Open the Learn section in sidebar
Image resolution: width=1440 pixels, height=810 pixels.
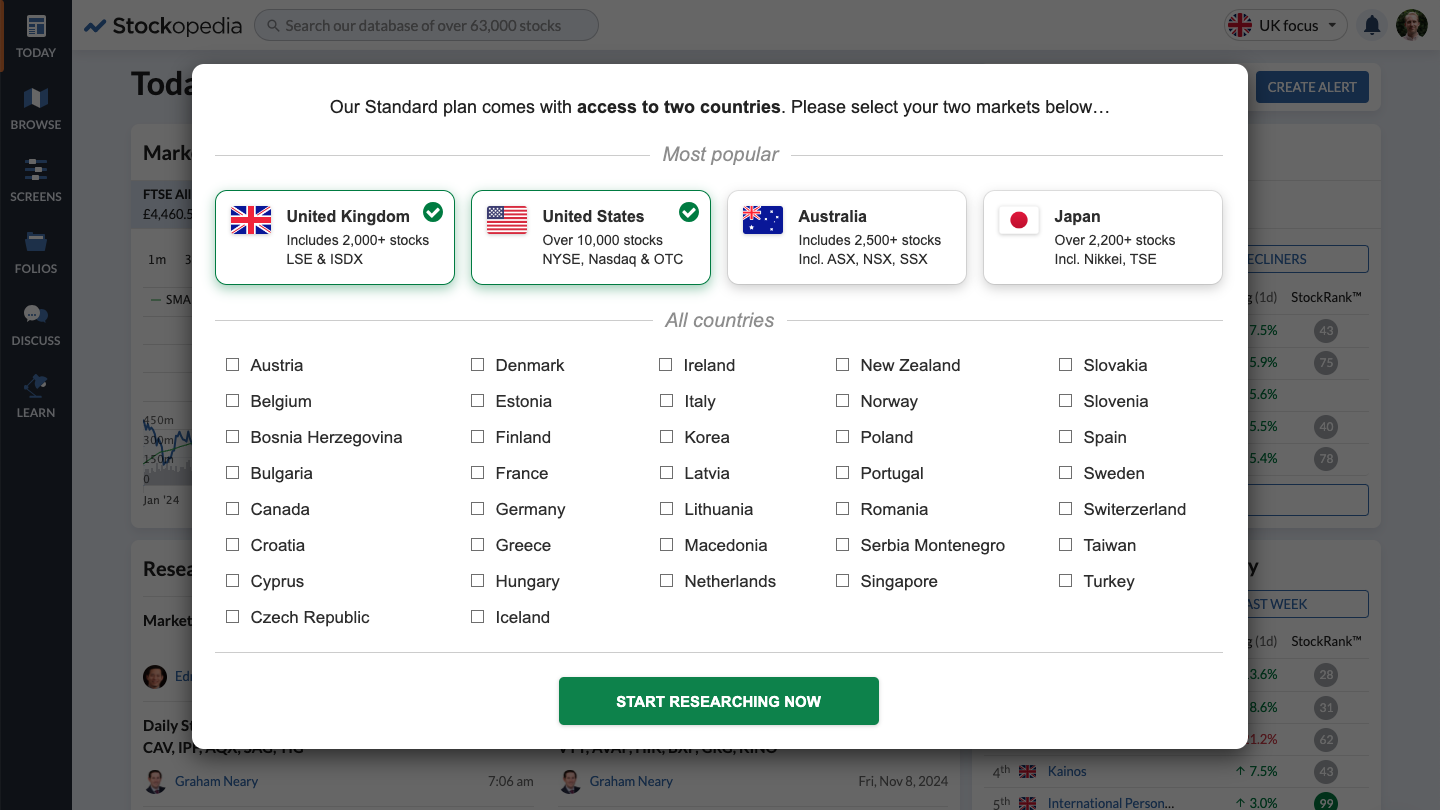(36, 396)
